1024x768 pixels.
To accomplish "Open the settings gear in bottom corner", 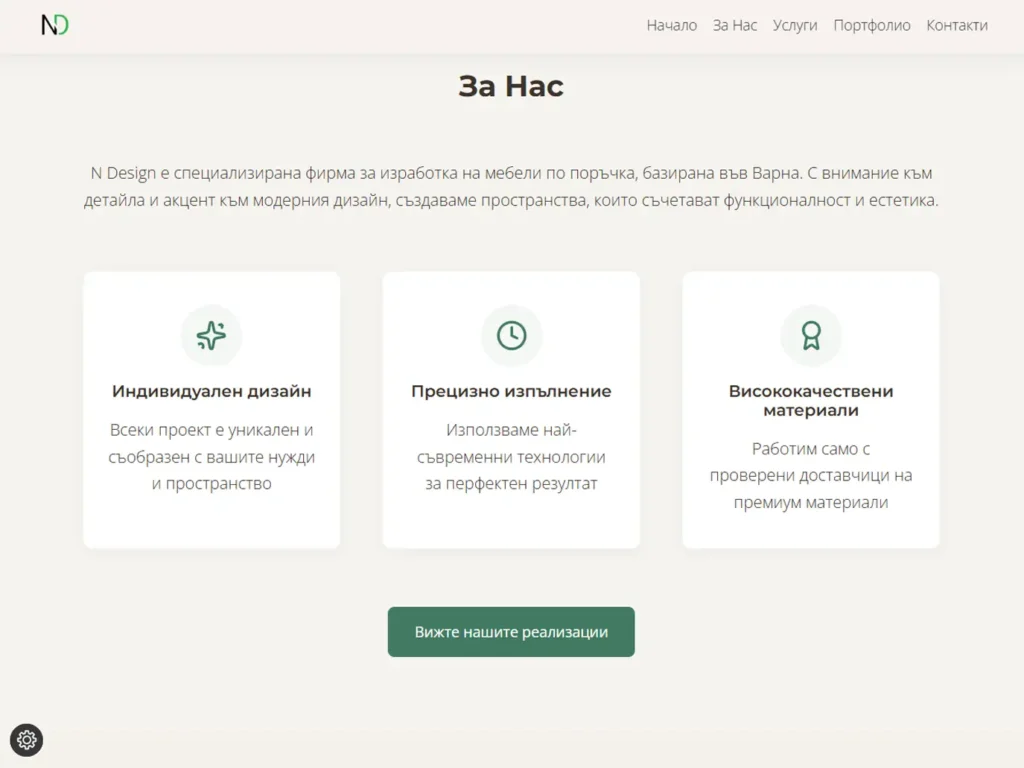I will click(x=27, y=740).
